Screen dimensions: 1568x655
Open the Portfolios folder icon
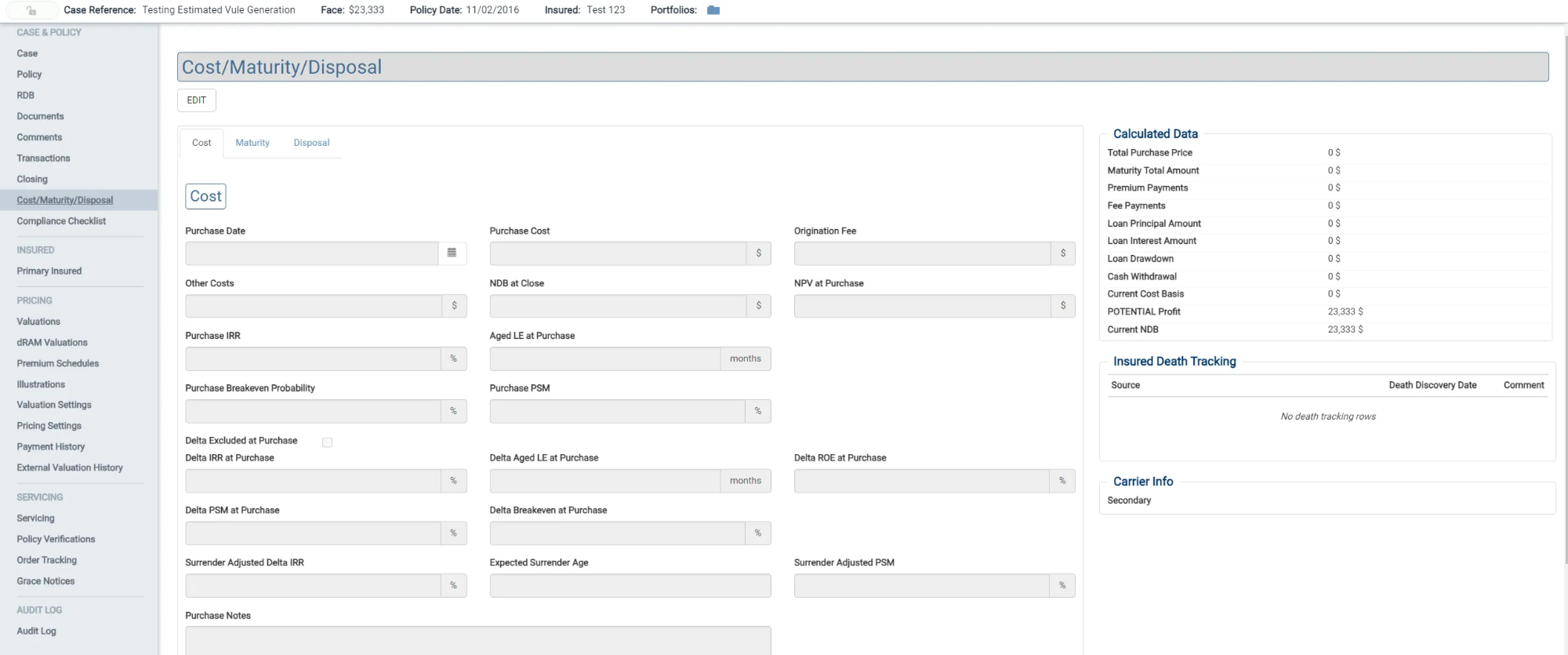tap(713, 10)
